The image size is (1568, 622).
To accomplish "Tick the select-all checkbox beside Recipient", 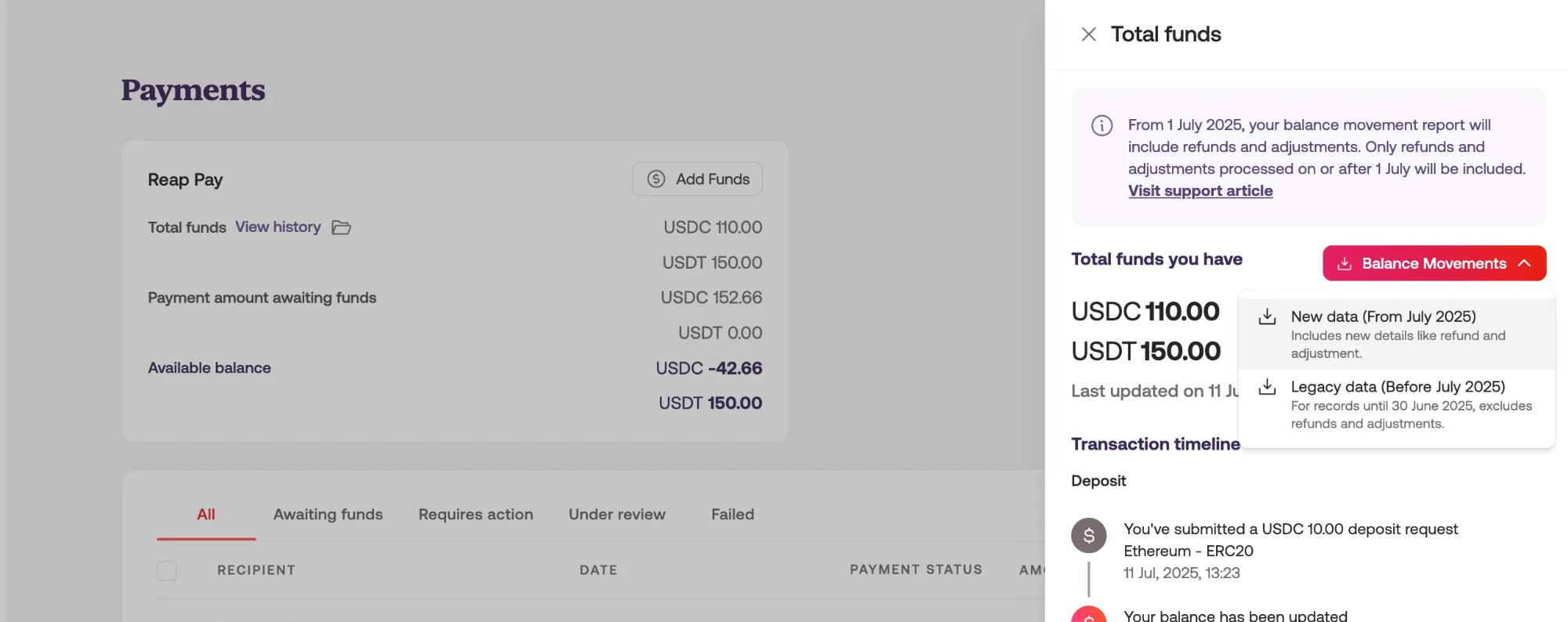I will tap(167, 570).
